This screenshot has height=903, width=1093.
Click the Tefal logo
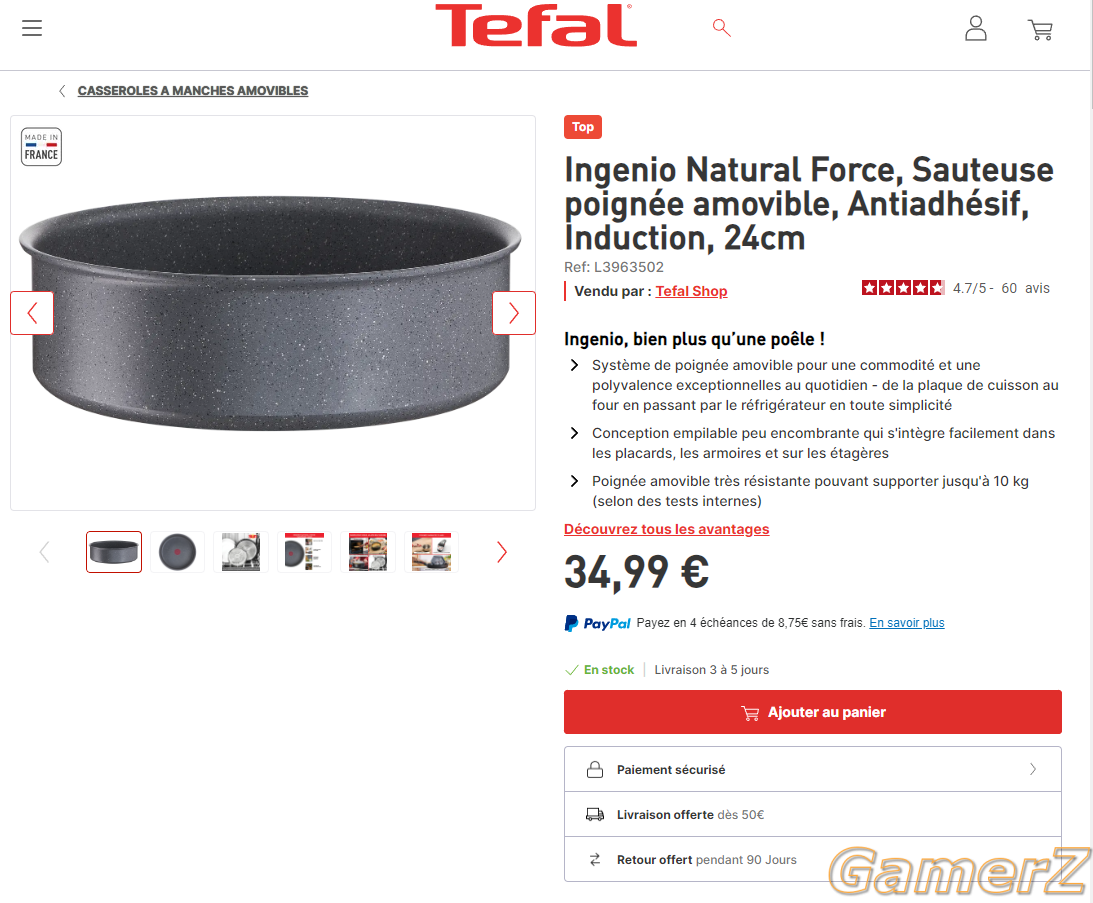(535, 26)
